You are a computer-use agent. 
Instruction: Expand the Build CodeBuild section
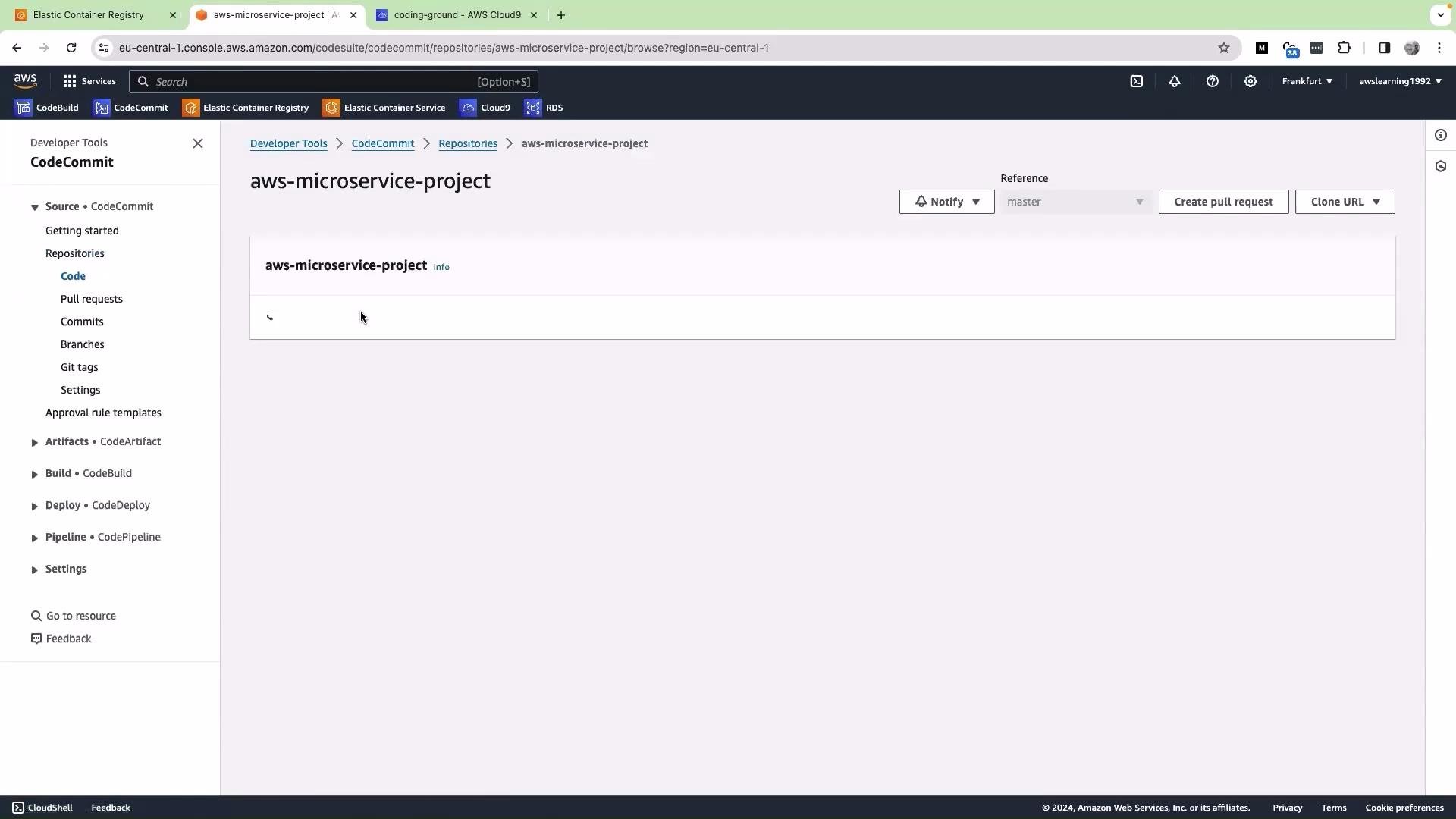34,474
